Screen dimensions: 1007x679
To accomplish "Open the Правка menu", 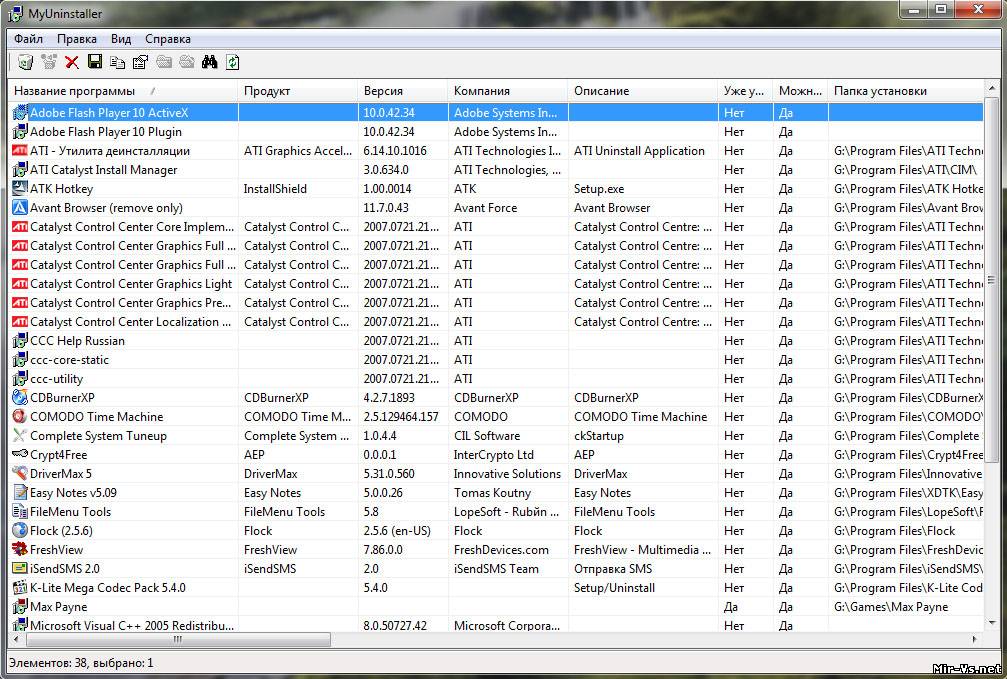I will coord(76,39).
